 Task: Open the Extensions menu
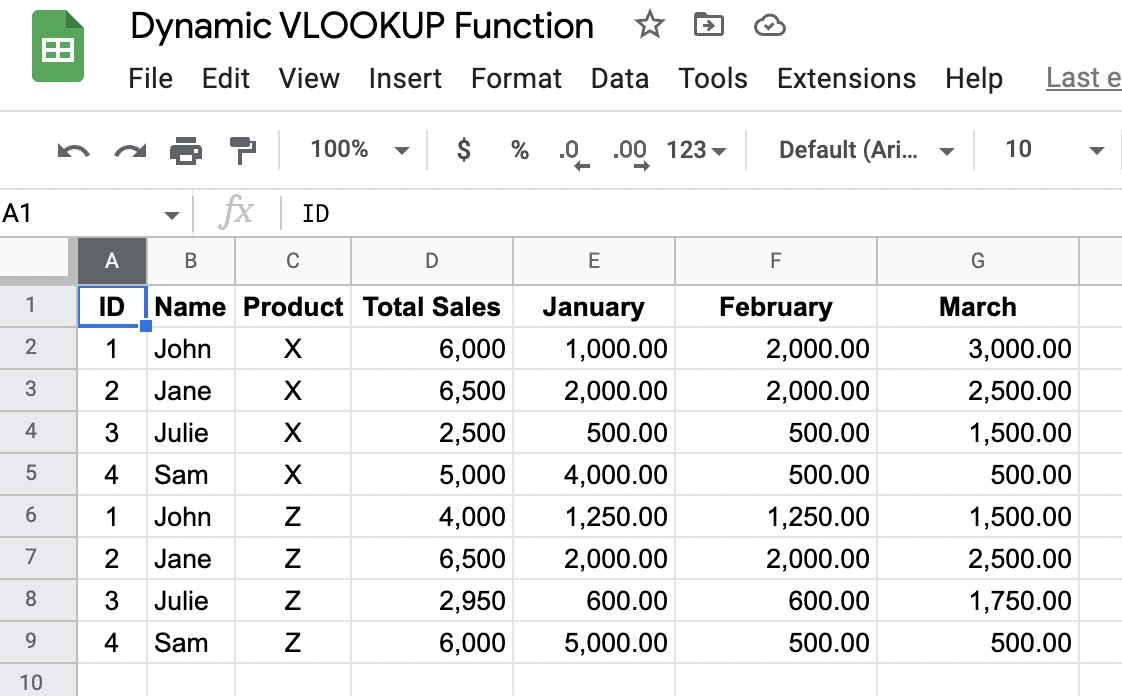846,78
